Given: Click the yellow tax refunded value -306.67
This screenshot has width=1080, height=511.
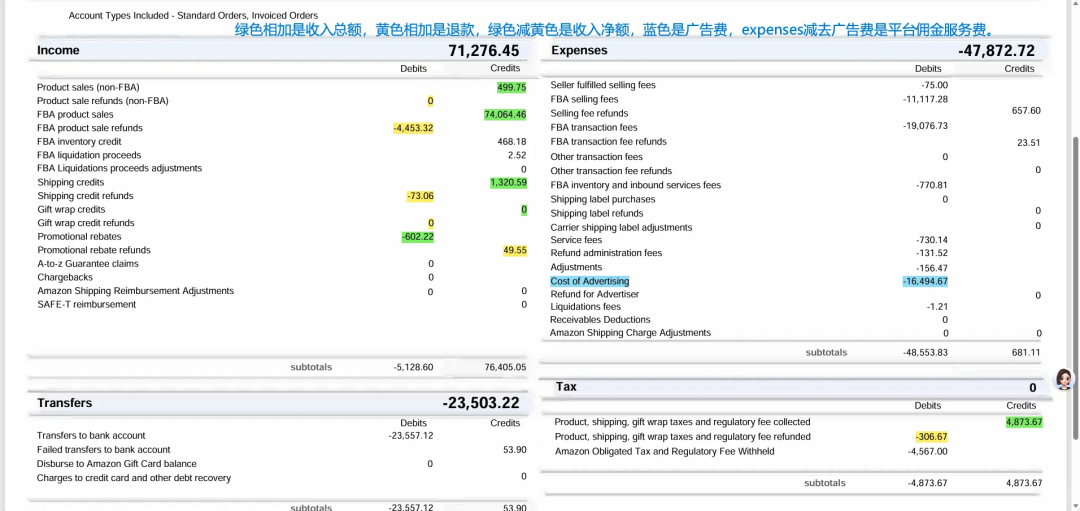Looking at the screenshot, I should (x=930, y=437).
